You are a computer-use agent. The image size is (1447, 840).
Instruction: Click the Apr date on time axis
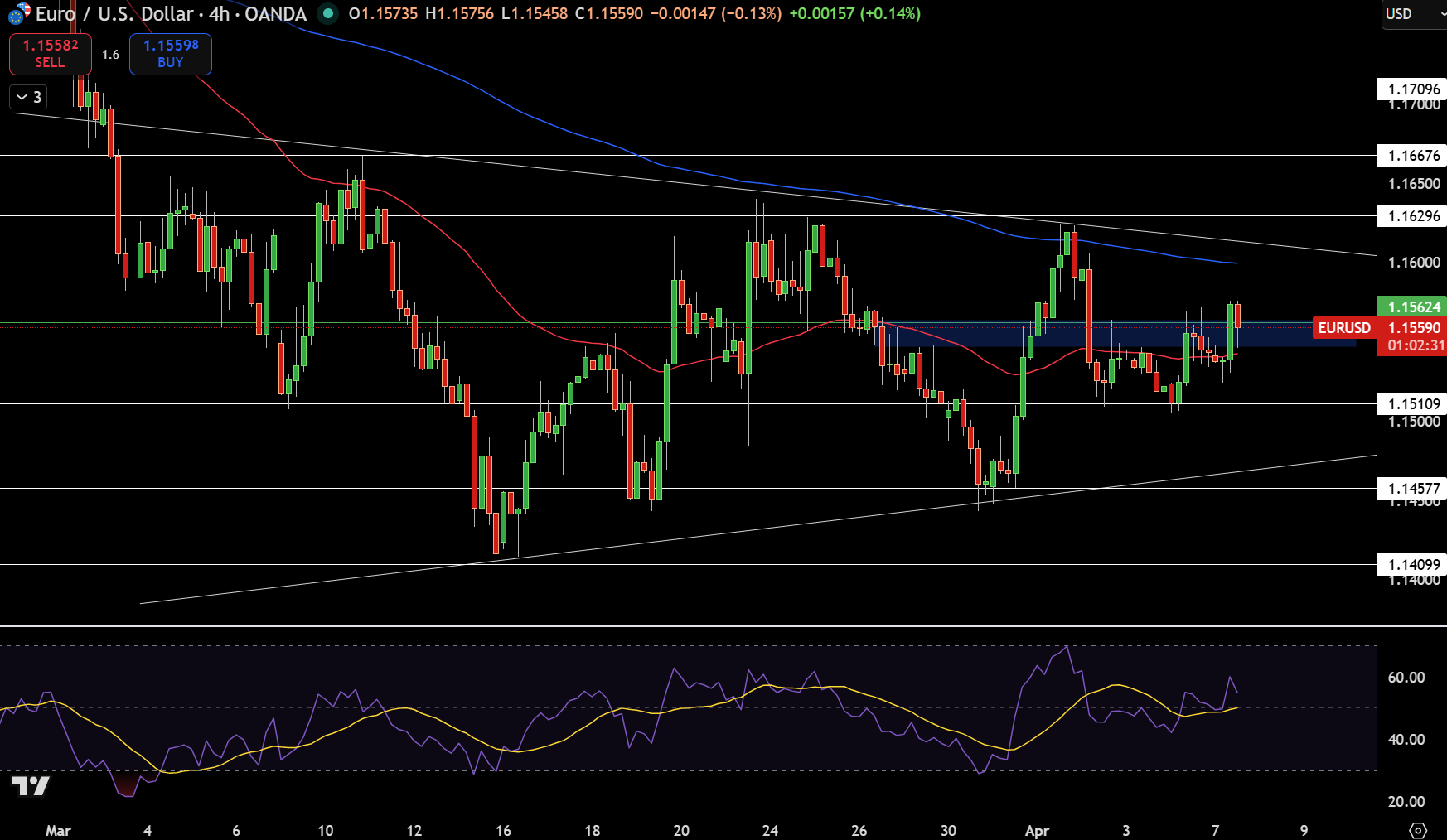click(x=1037, y=830)
